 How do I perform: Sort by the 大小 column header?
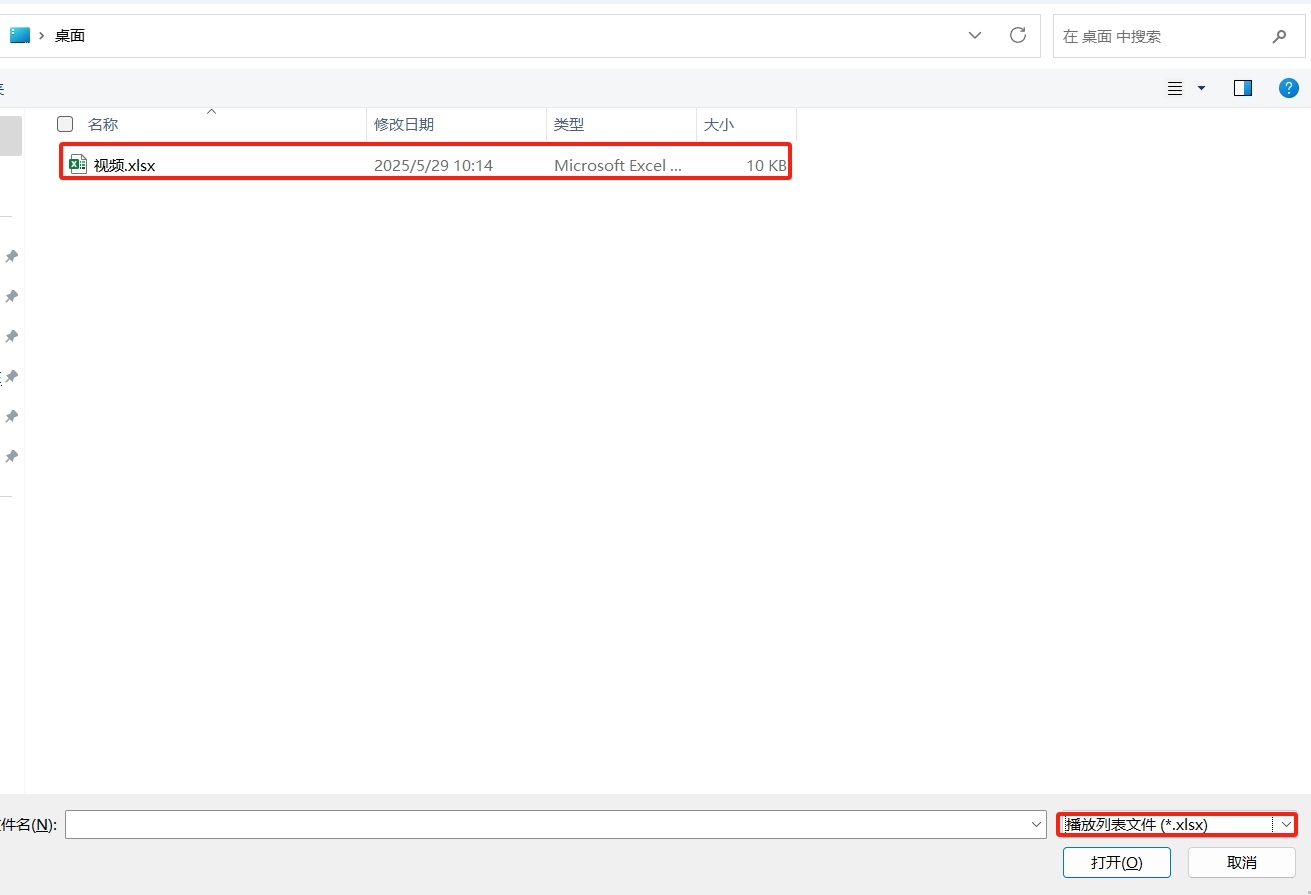tap(718, 124)
